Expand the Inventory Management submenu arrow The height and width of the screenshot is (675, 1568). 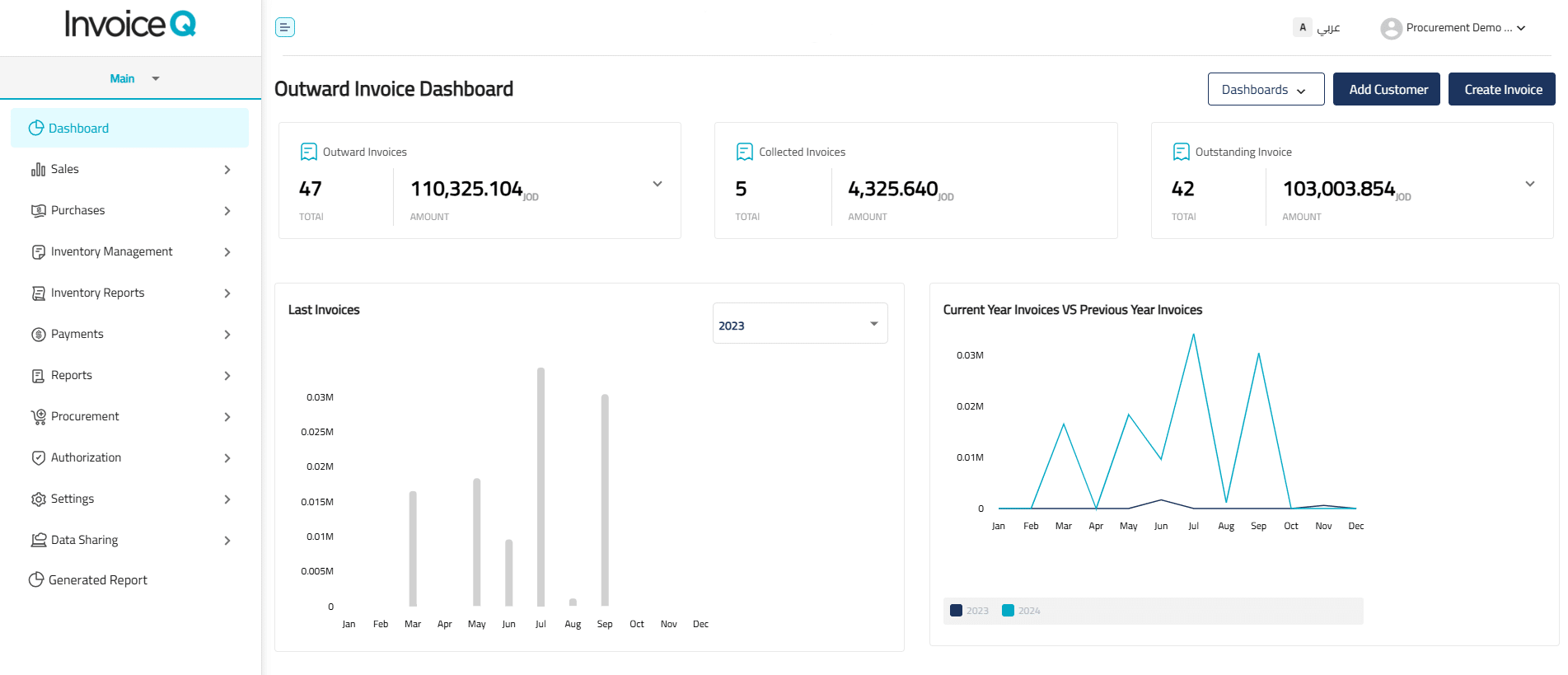(227, 252)
